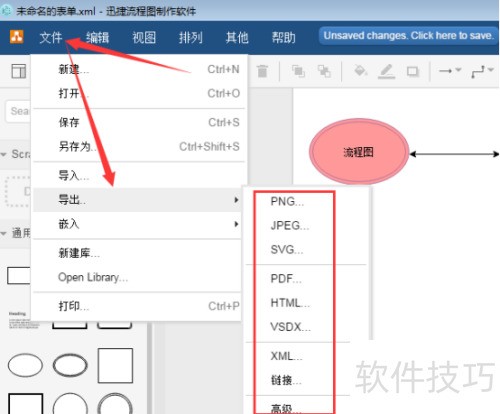500x414 pixels.
Task: Pick the ellipse shape from the palette
Action: click(25, 365)
